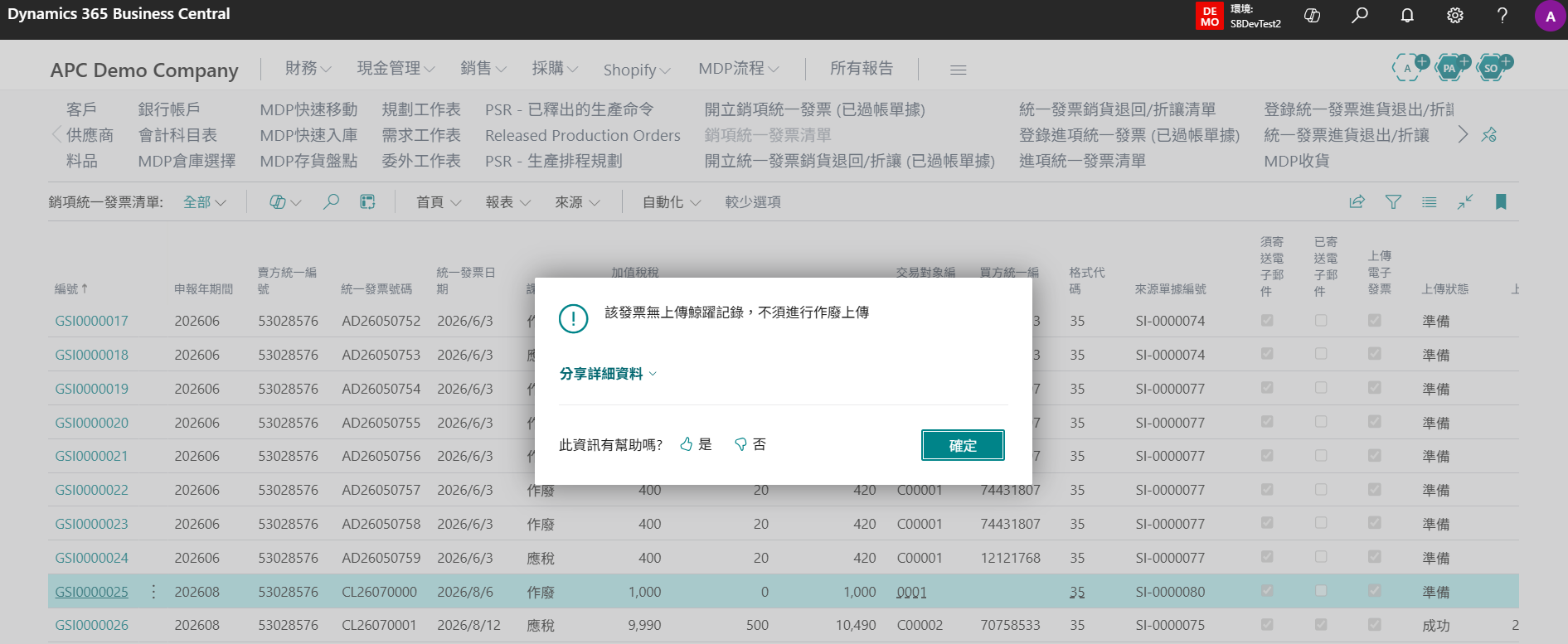Open the search magnifier in top bar
The height and width of the screenshot is (644, 1568).
click(1360, 15)
